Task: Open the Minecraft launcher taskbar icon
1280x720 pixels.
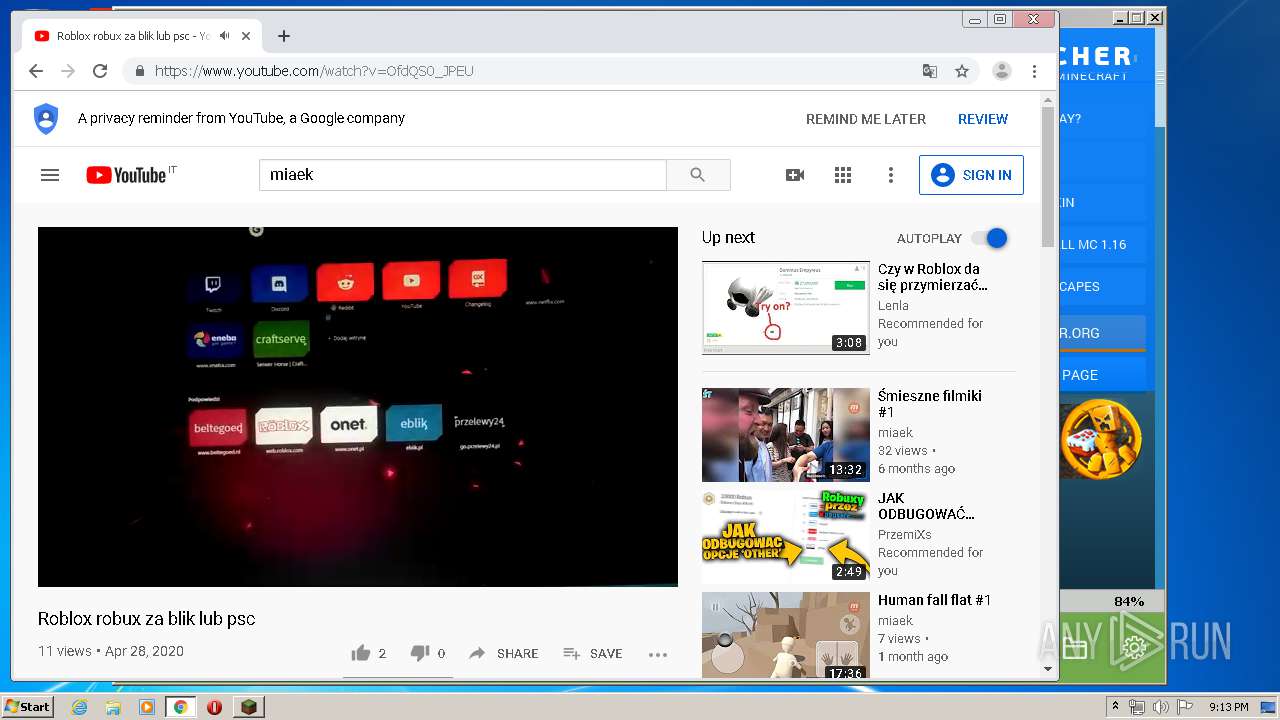Action: pos(248,707)
